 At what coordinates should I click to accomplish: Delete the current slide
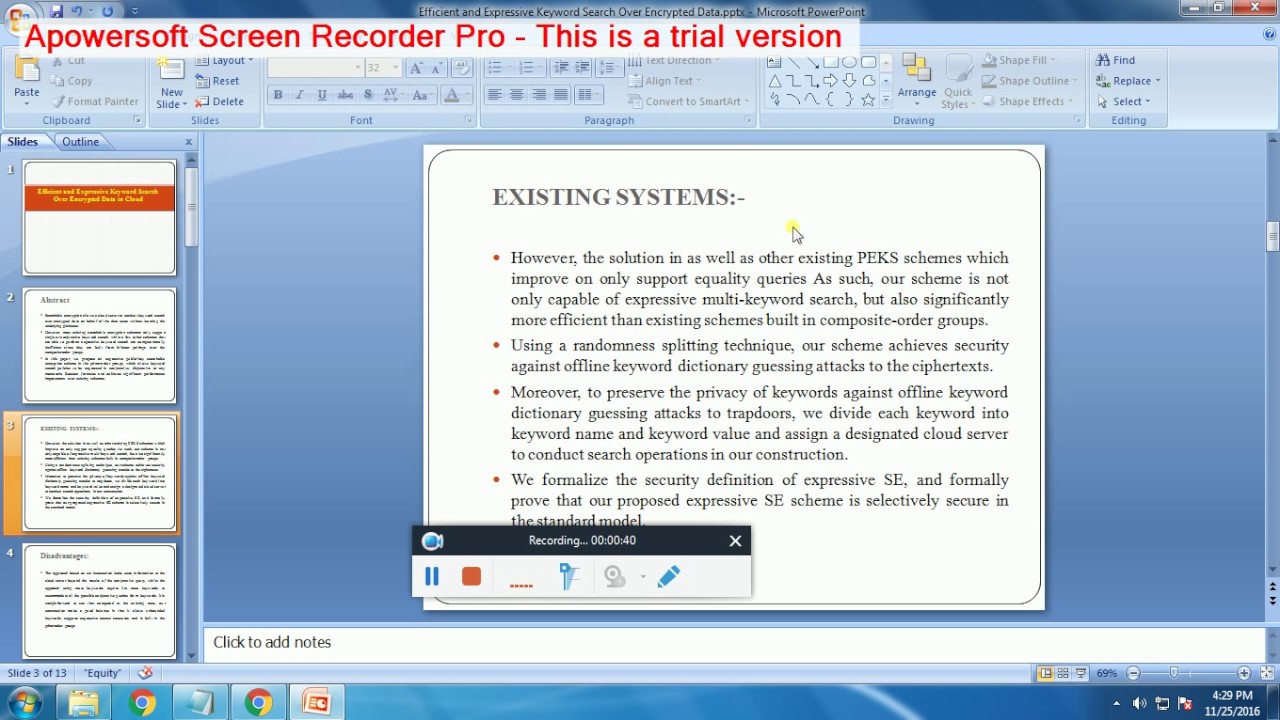219,101
